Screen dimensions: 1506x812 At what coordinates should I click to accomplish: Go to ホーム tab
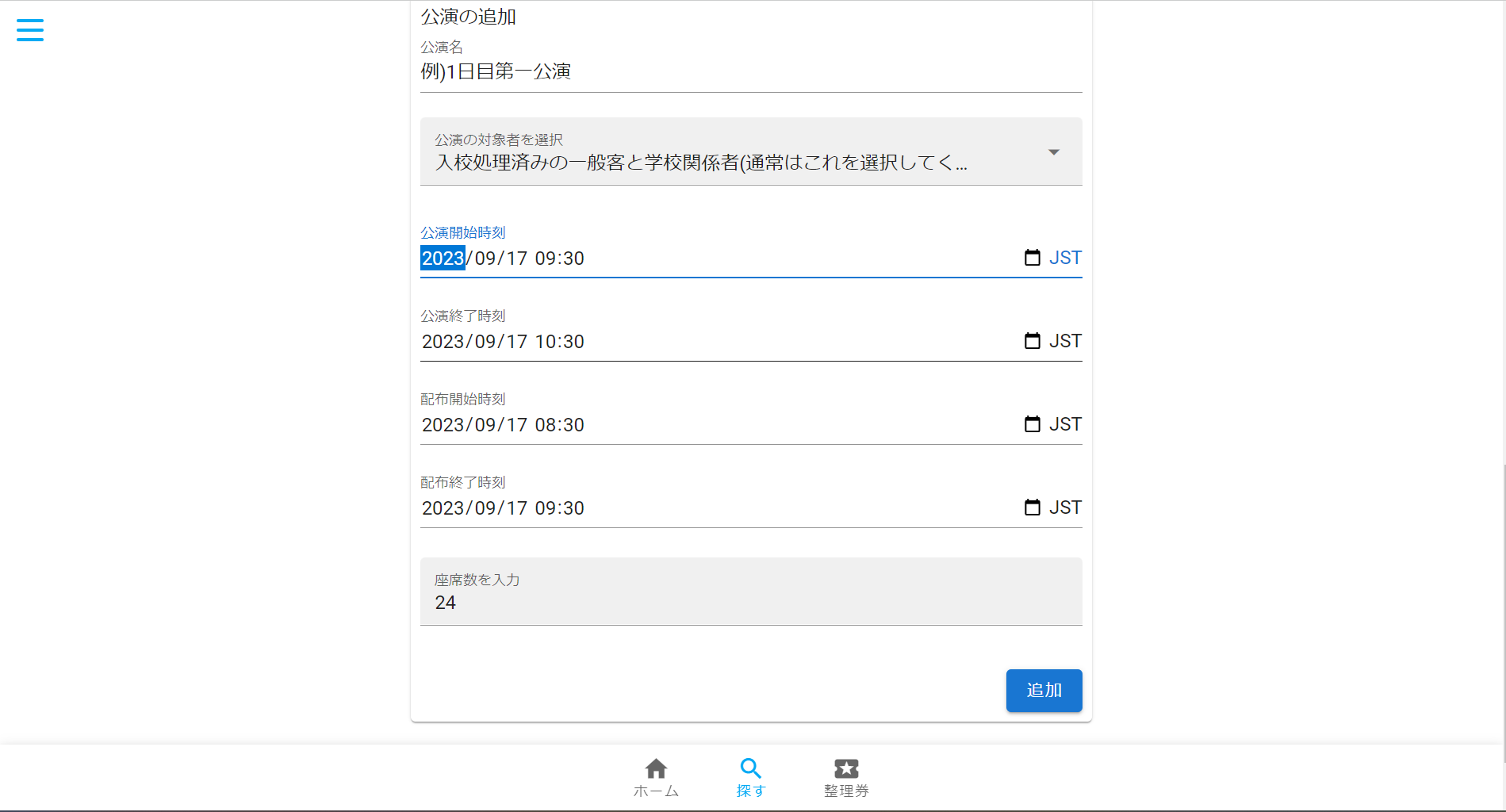[x=656, y=791]
